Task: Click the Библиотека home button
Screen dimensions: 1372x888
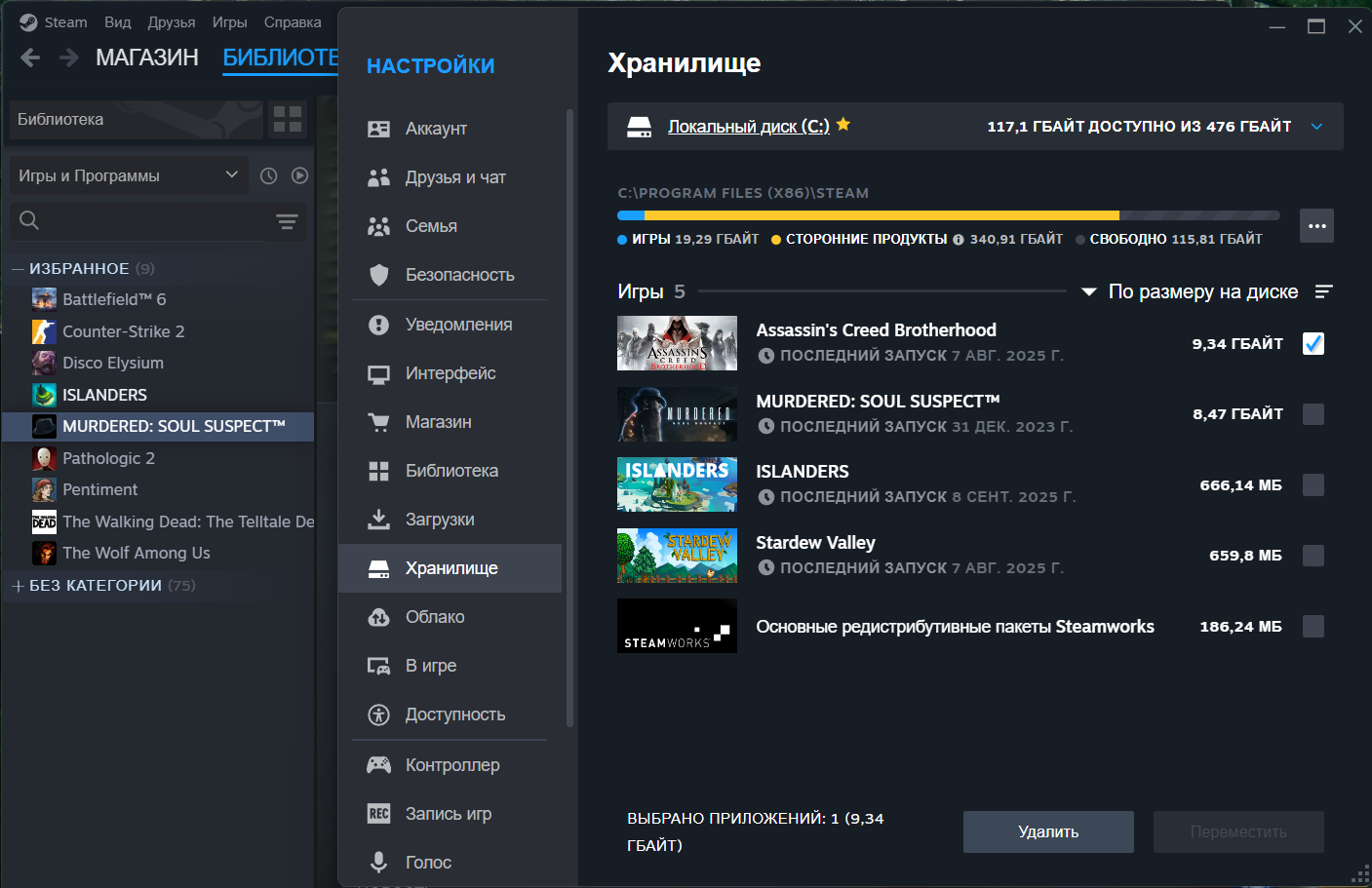Action: (x=137, y=119)
